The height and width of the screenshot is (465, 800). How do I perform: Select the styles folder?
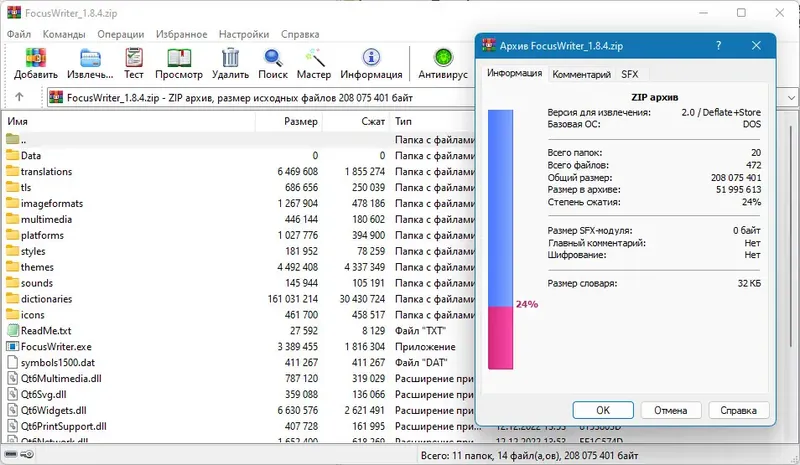click(x=239, y=251)
